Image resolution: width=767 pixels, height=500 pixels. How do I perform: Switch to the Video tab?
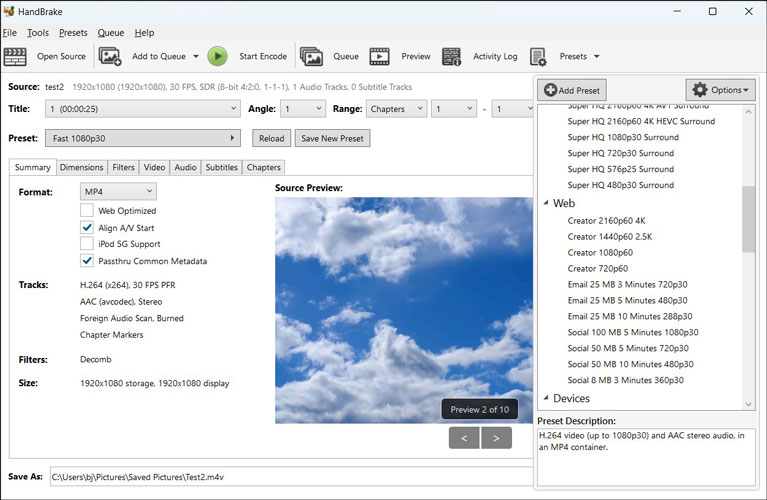tap(154, 167)
